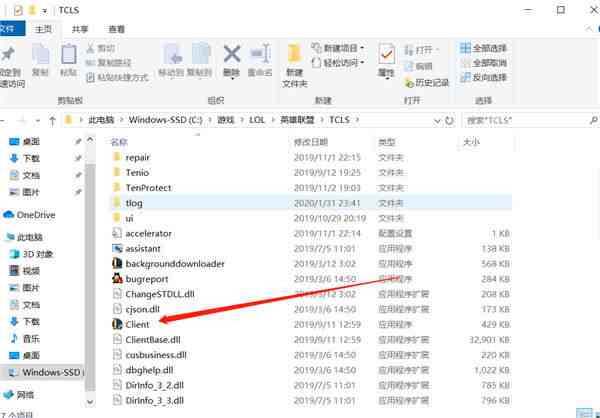Open the New item dropdown
The height and width of the screenshot is (418, 600).
(338, 48)
